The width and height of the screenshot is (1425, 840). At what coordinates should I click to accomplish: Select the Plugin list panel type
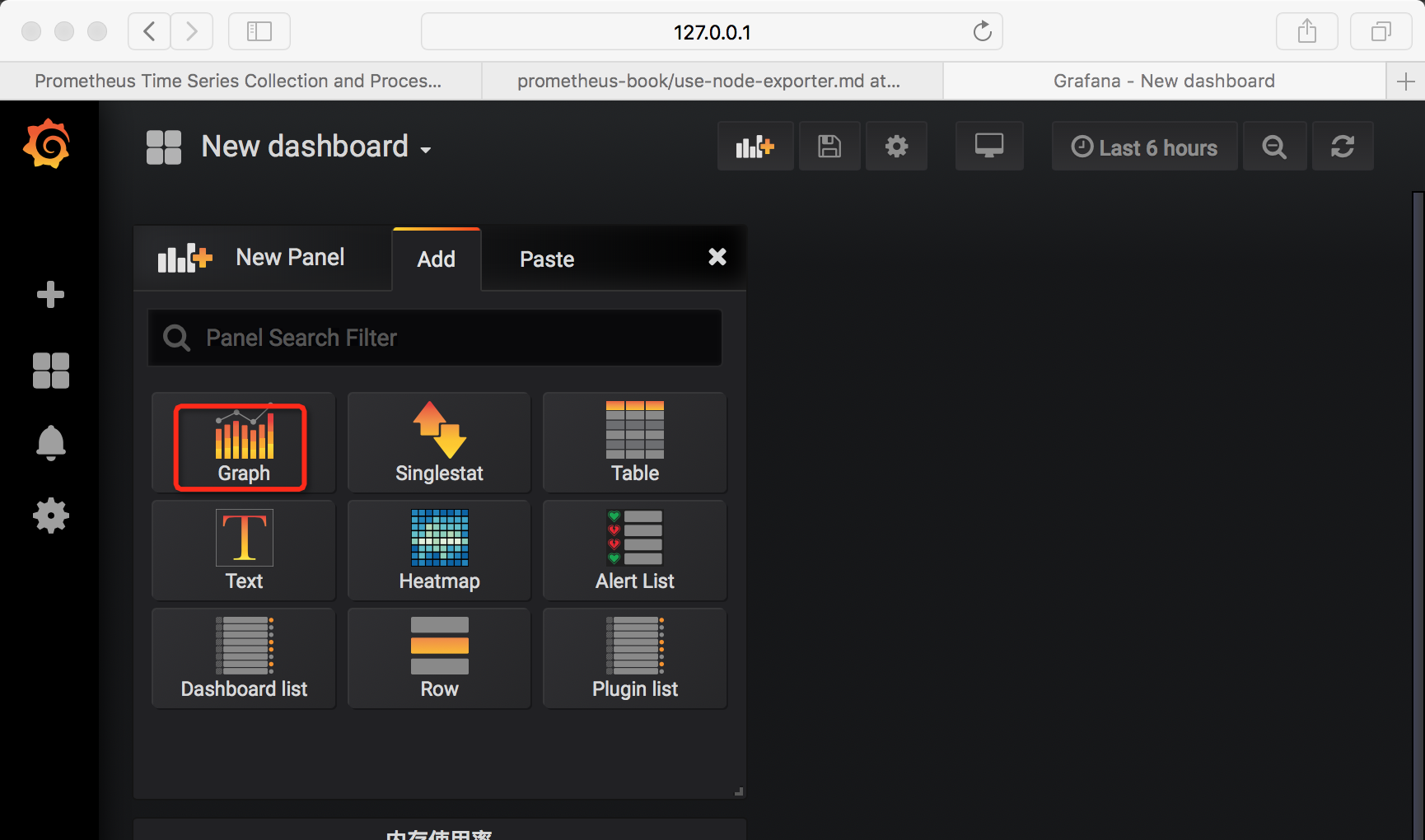click(634, 658)
